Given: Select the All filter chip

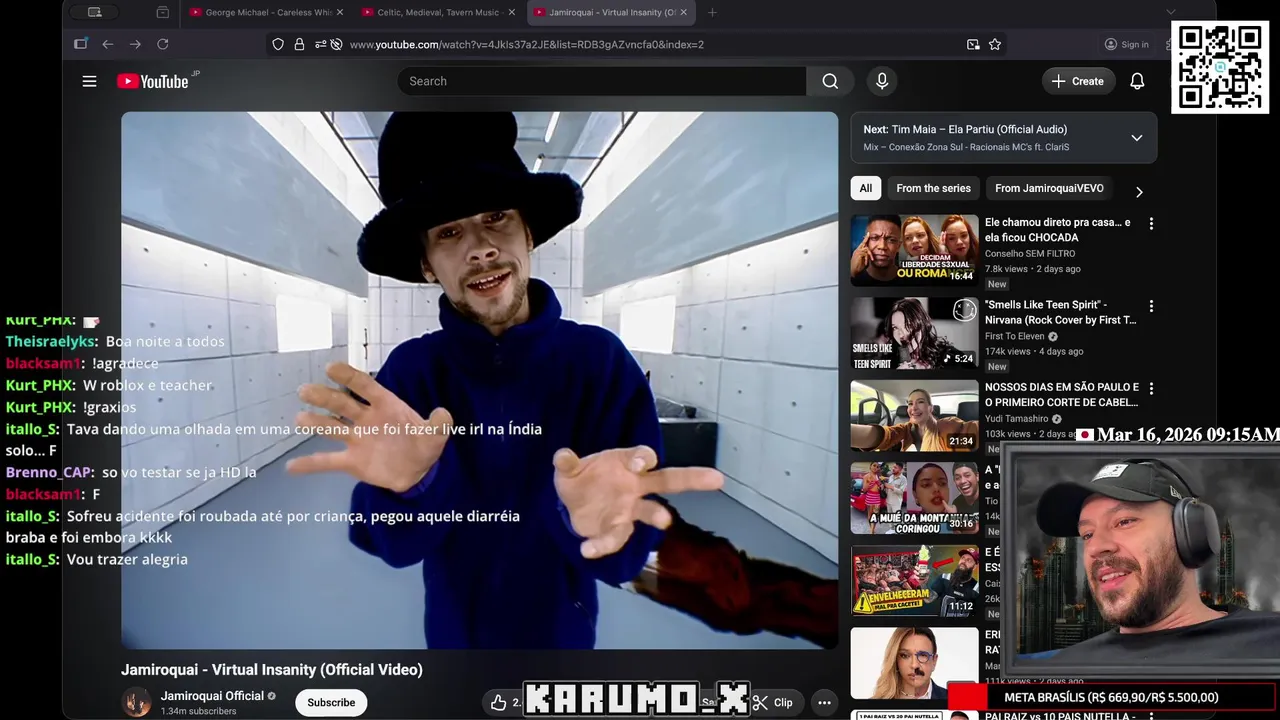Looking at the screenshot, I should tap(866, 188).
